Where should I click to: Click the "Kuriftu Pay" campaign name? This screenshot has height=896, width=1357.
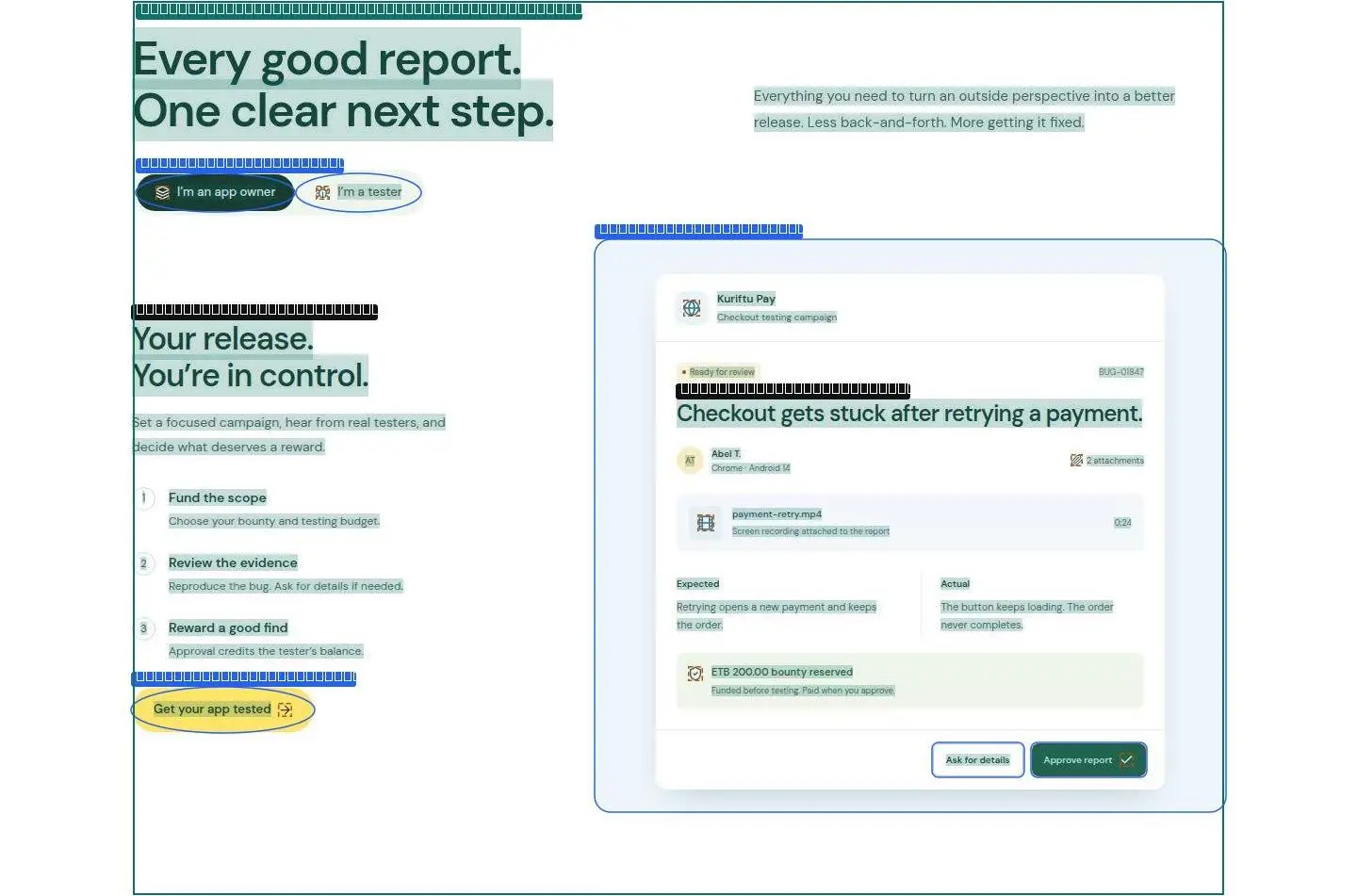(745, 299)
